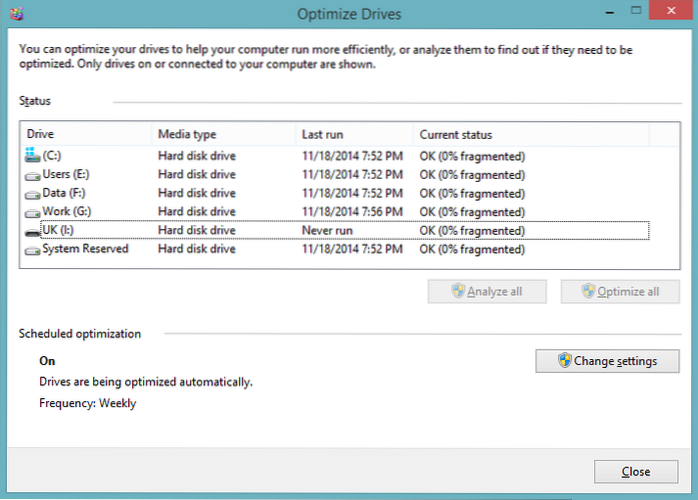This screenshot has width=698, height=500.
Task: Click the 'Never run' last run cell
Action: click(327, 230)
